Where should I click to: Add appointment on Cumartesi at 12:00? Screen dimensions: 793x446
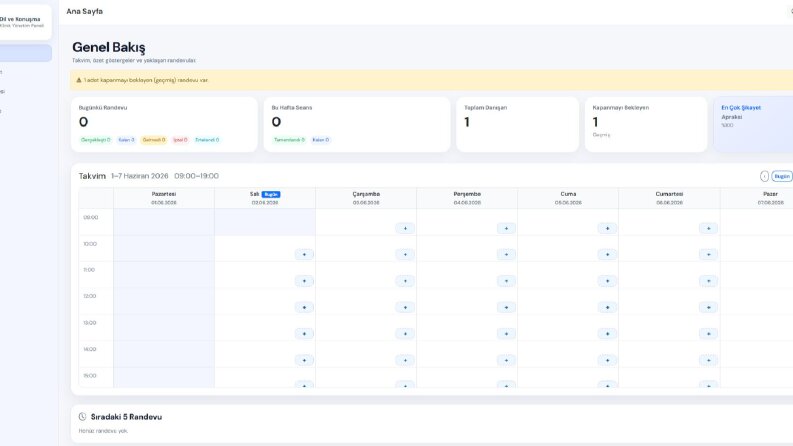709,307
